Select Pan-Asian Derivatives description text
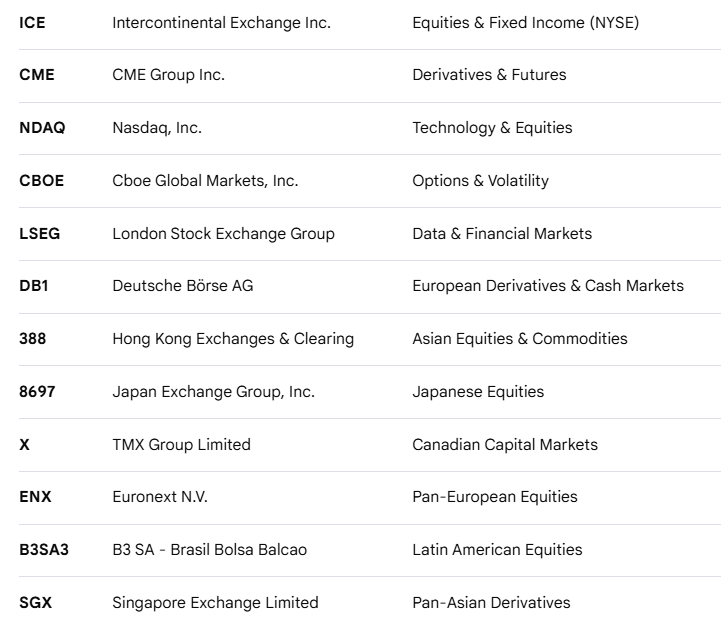Image resolution: width=721 pixels, height=622 pixels. 491,603
